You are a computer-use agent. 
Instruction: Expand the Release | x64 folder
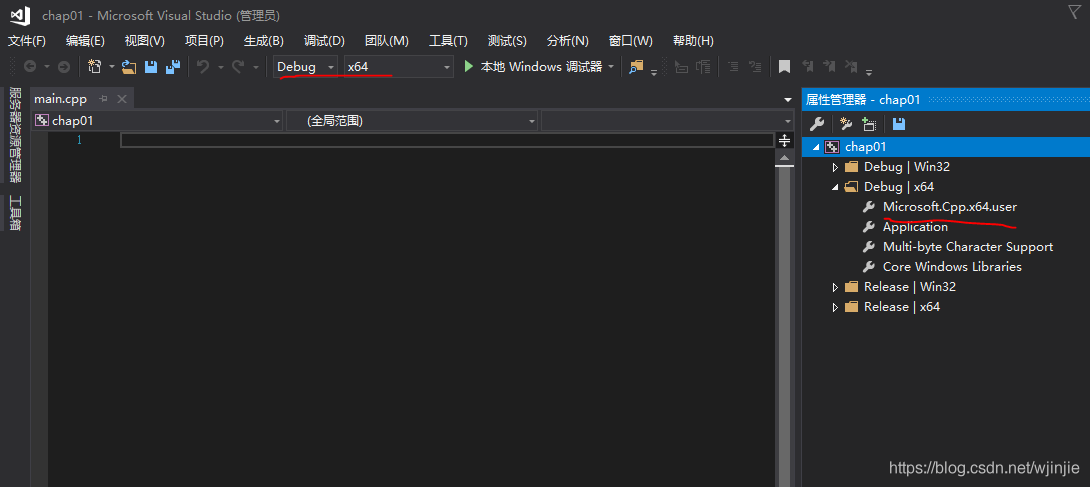836,307
